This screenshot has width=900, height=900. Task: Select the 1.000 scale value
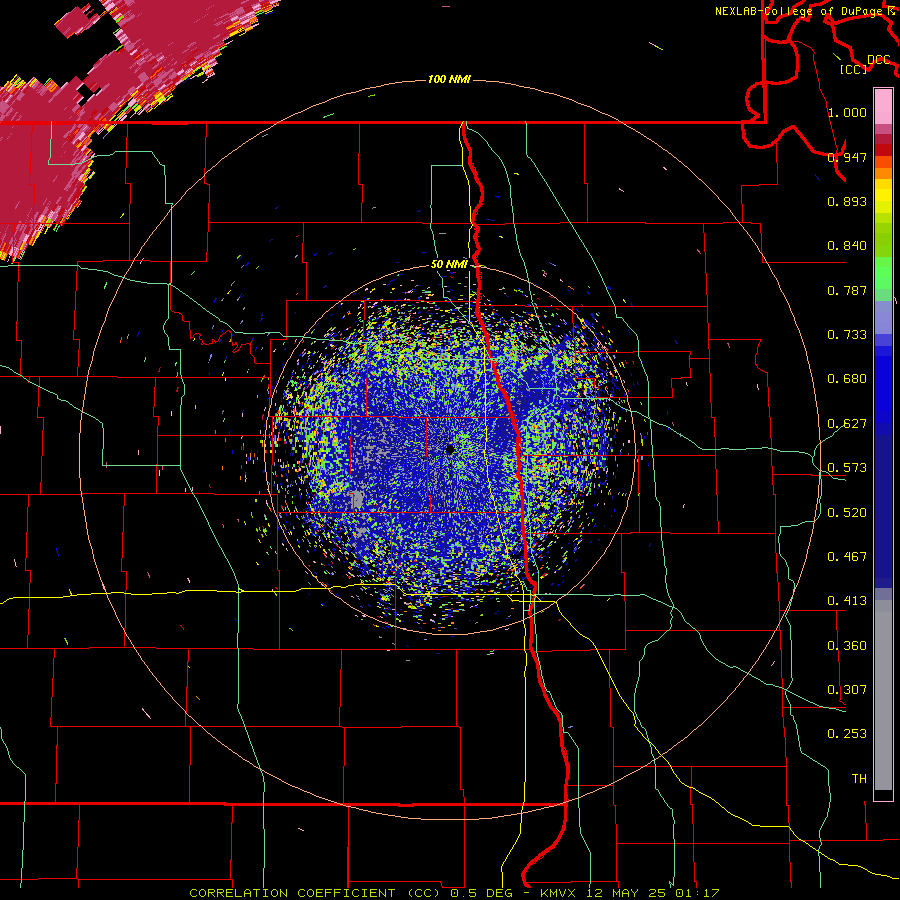tap(847, 112)
